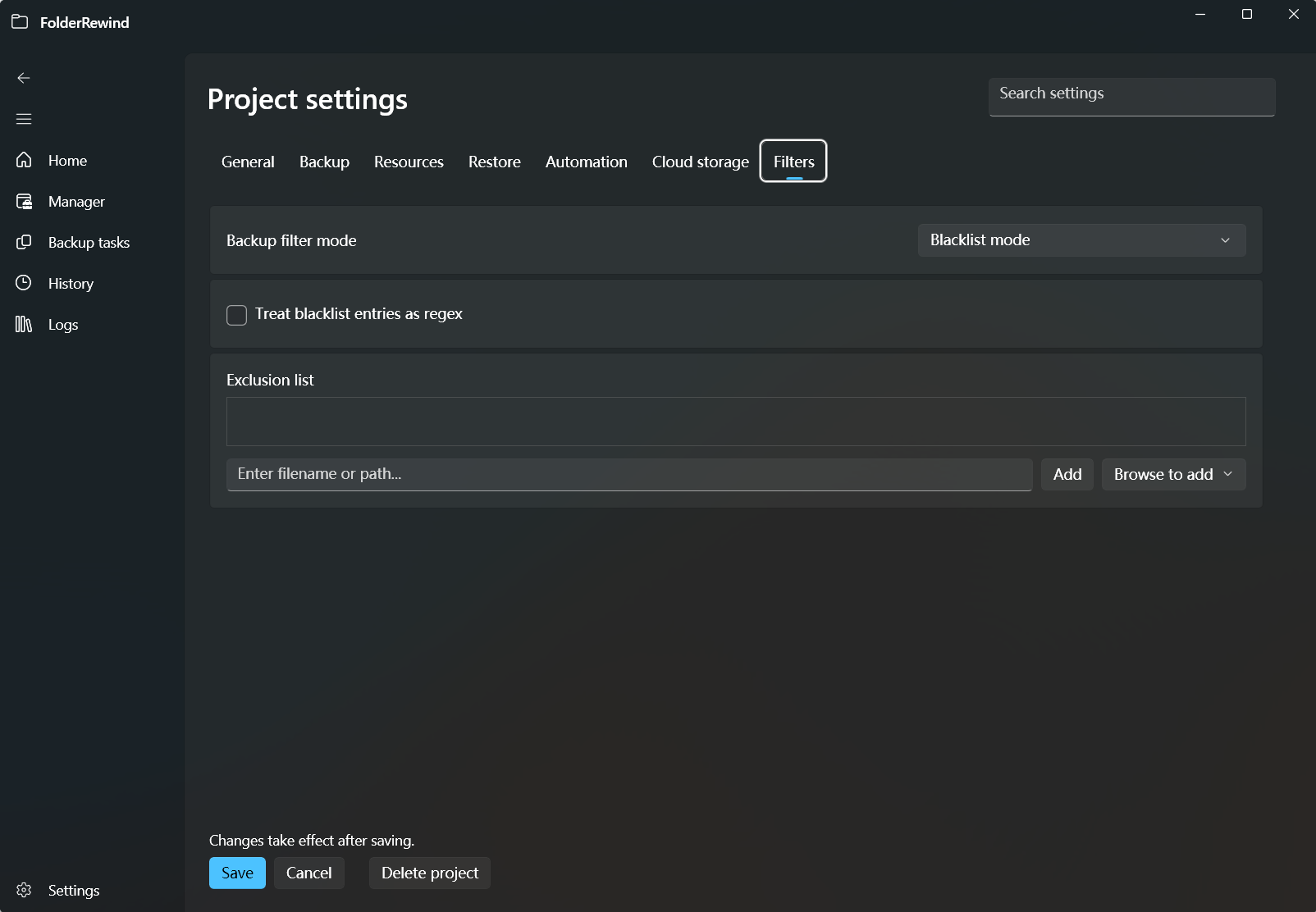1316x912 pixels.
Task: Click the Cancel button
Action: pos(309,873)
